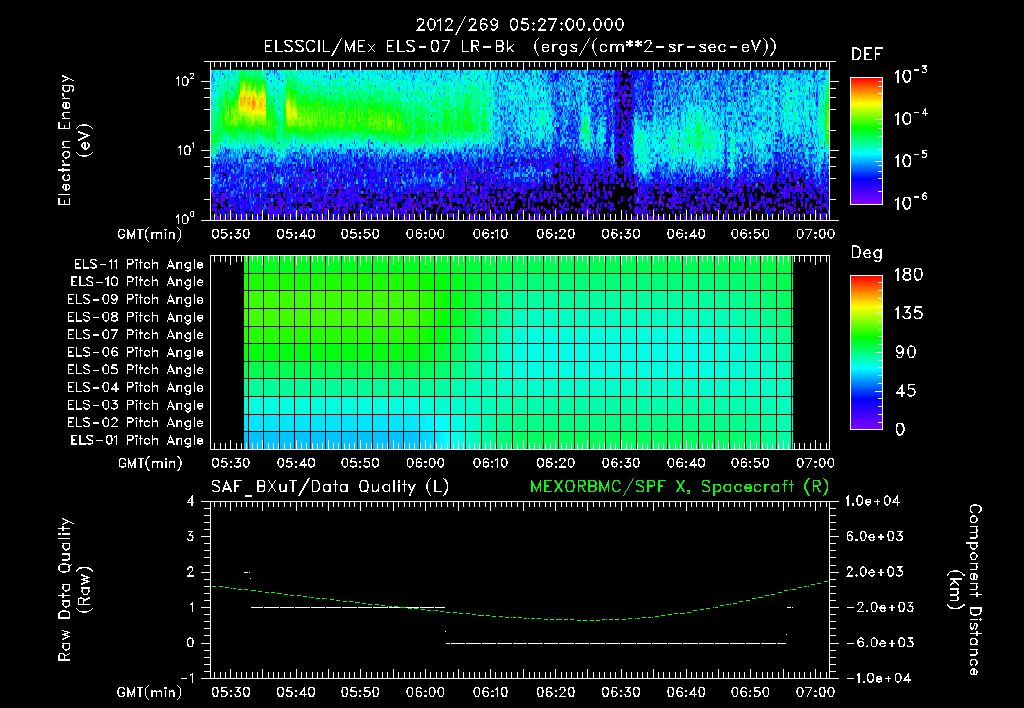Click the 135 label on Deg scale
Screen dimensions: 1024x708
pos(908,313)
